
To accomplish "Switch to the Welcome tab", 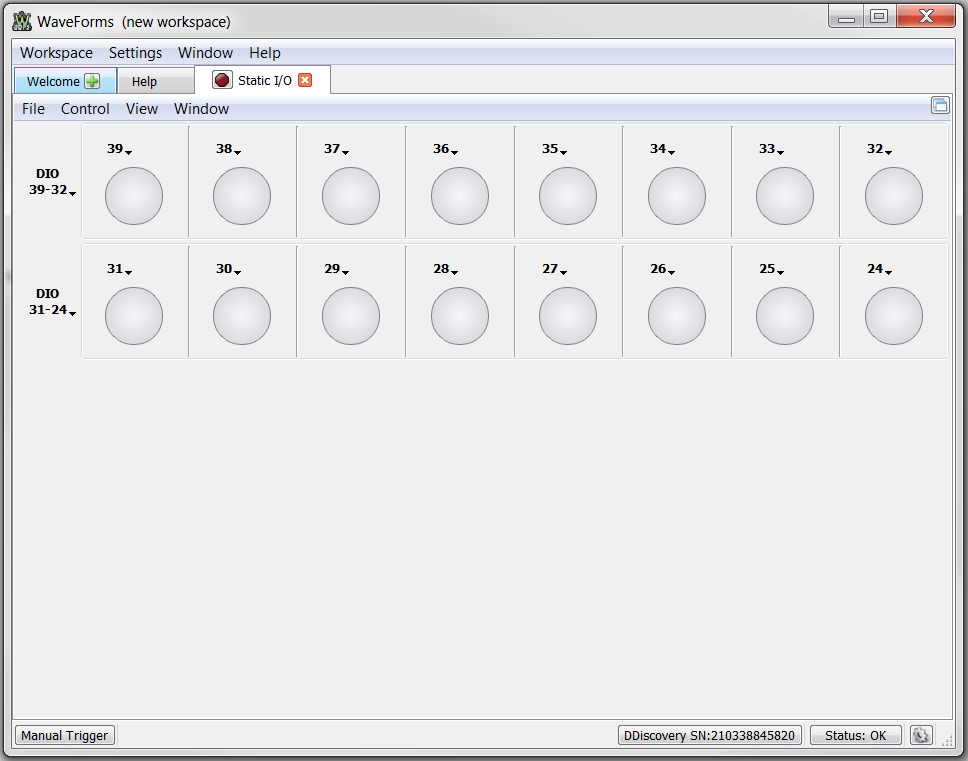I will [65, 81].
